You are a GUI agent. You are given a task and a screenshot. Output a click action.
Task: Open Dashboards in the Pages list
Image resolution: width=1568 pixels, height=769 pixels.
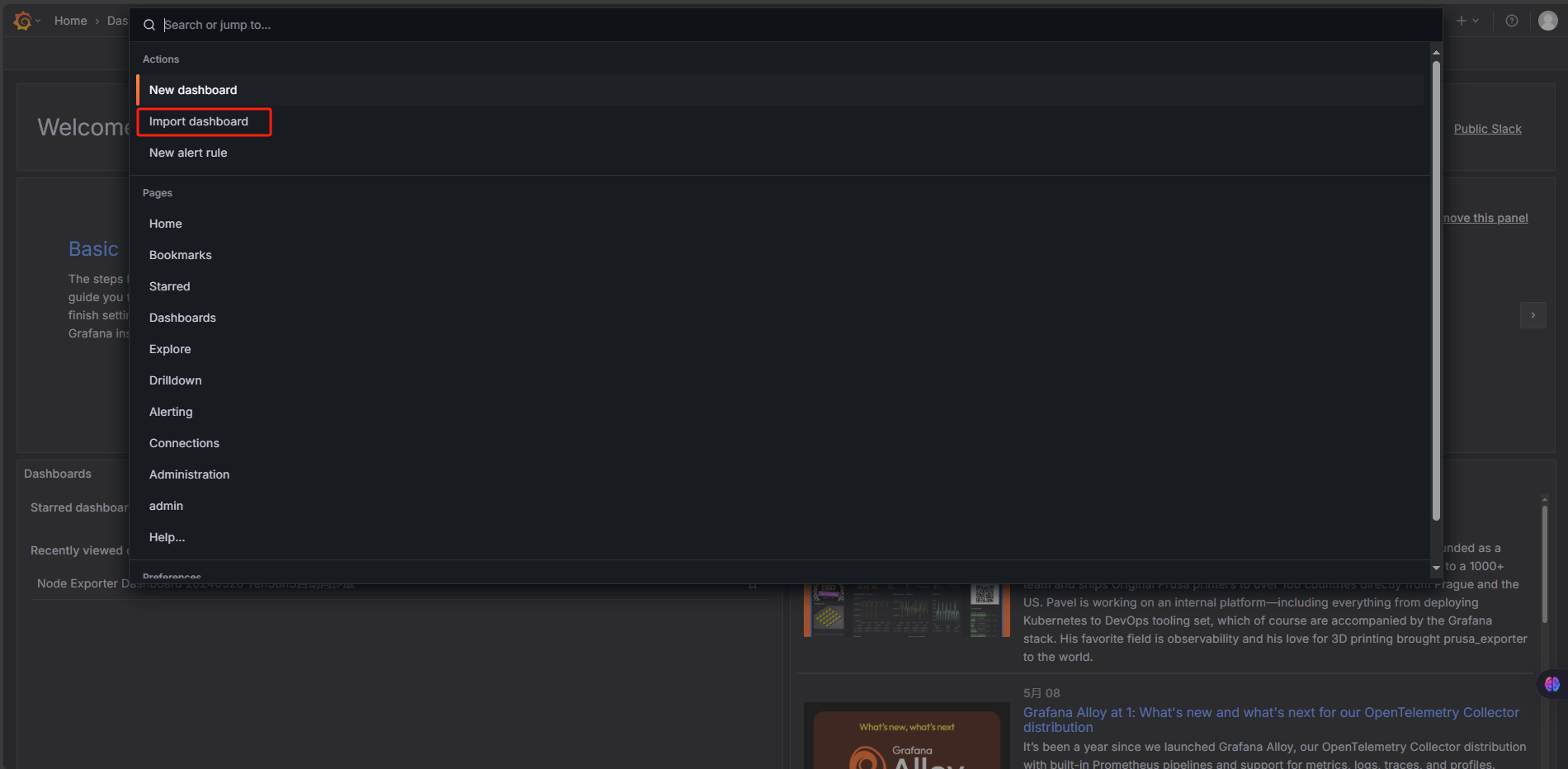(780, 318)
